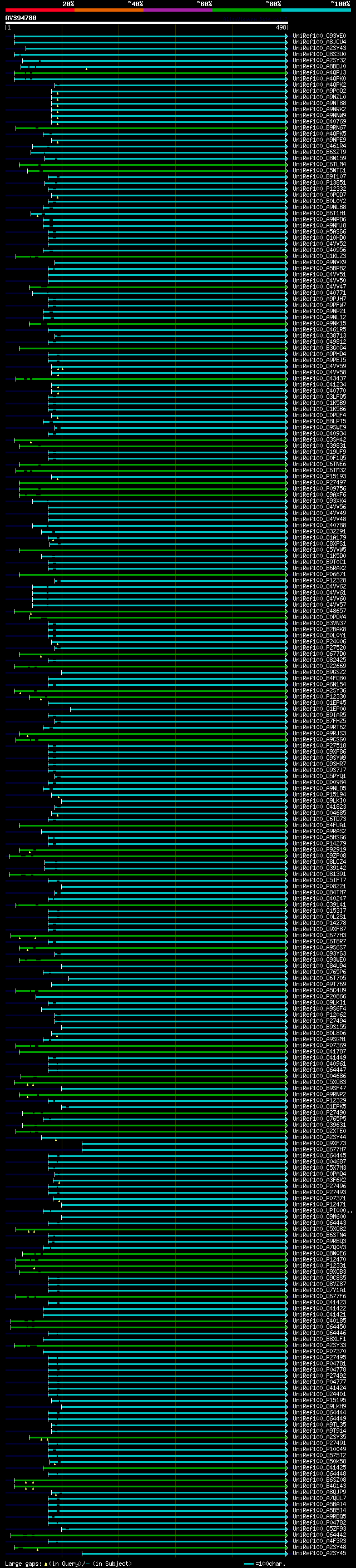Open hit UniRef100_A8JCU4
The width and height of the screenshot is (356, 1568).
click(319, 42)
